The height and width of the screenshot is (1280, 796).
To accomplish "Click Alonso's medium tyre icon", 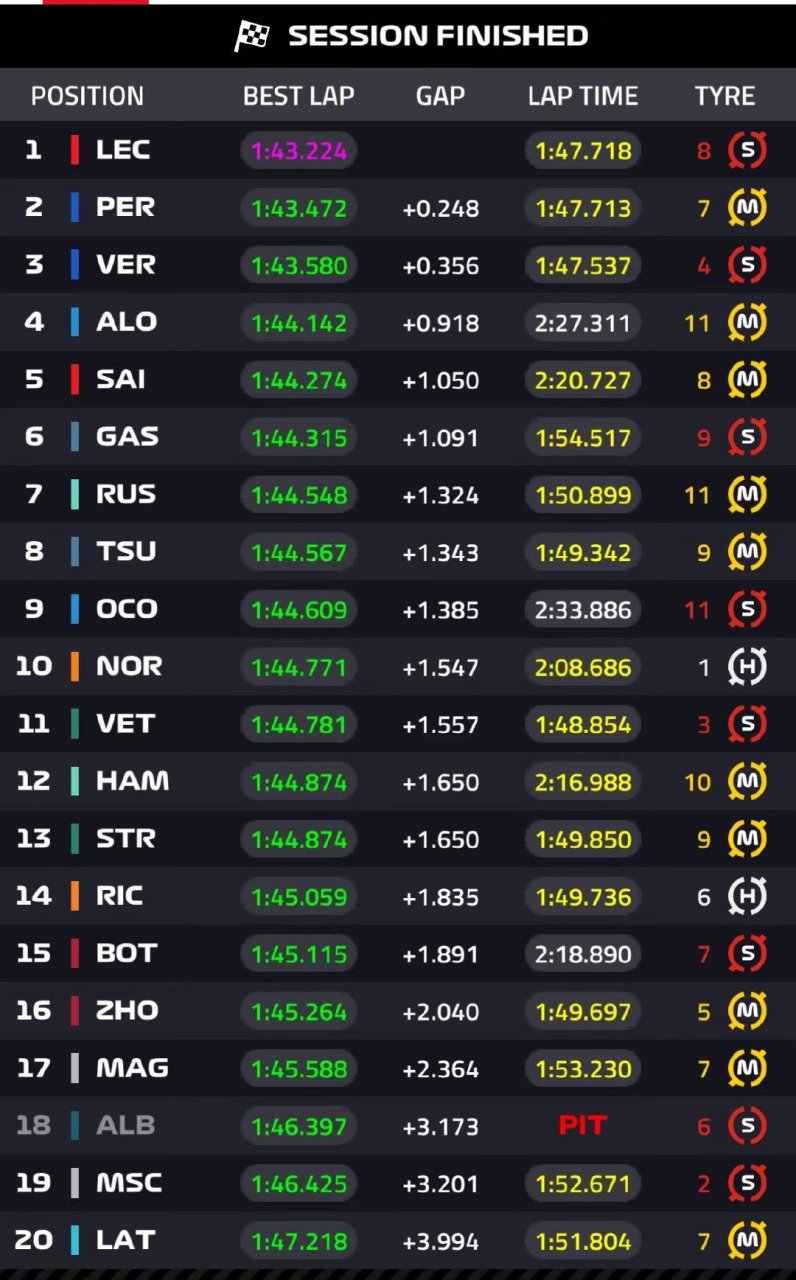I will 747,323.
